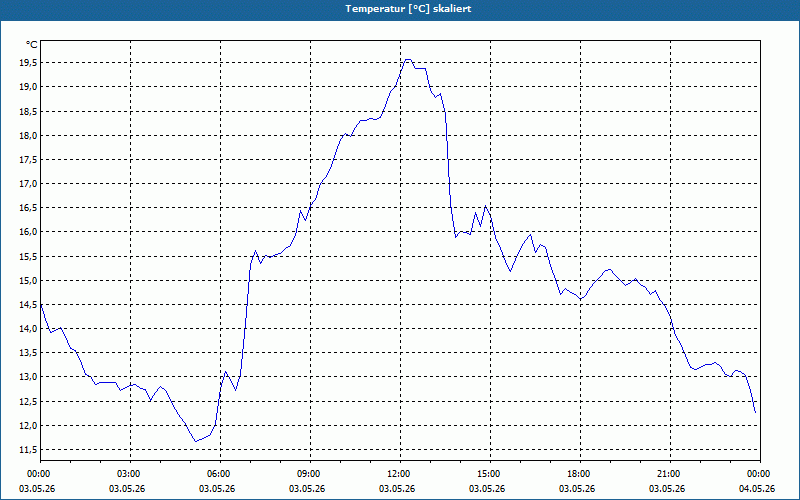The width and height of the screenshot is (800, 500).
Task: Click the 17,5 y-axis value
Action: 29,159
